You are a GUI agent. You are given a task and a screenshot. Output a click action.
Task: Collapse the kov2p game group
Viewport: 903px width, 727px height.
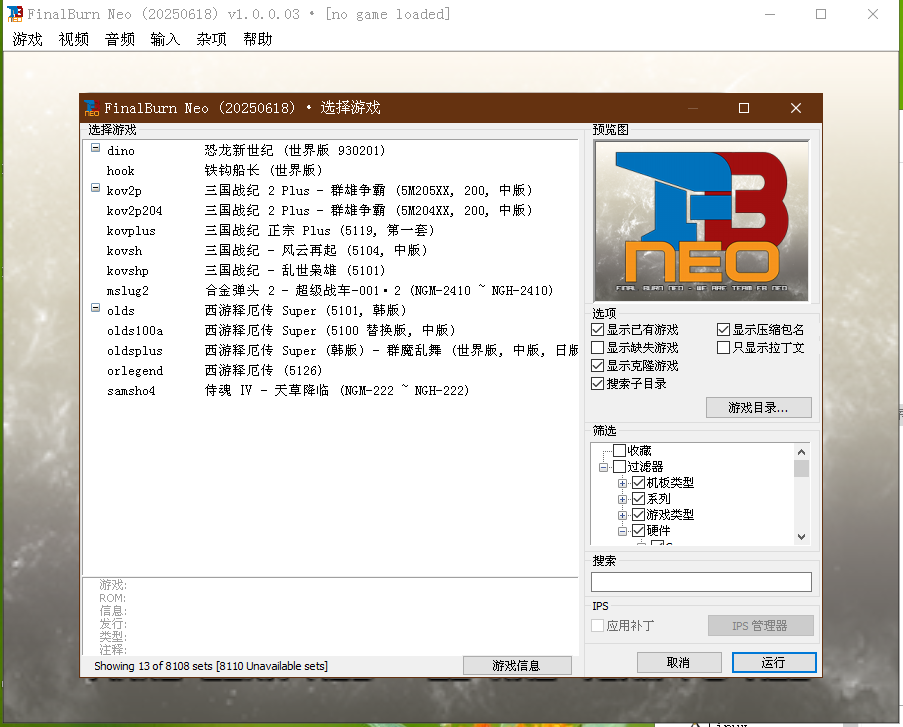click(x=96, y=188)
